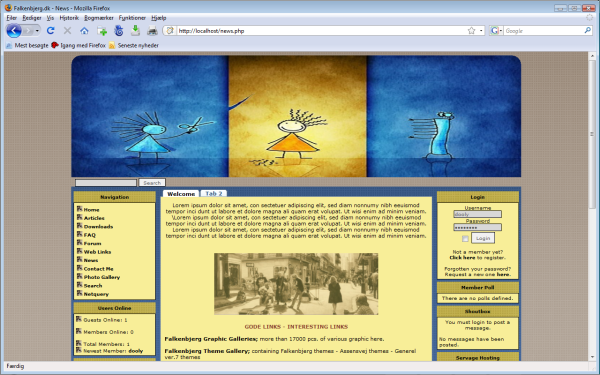Open the Bogmærker menu
This screenshot has width=600, height=375.
(x=99, y=18)
